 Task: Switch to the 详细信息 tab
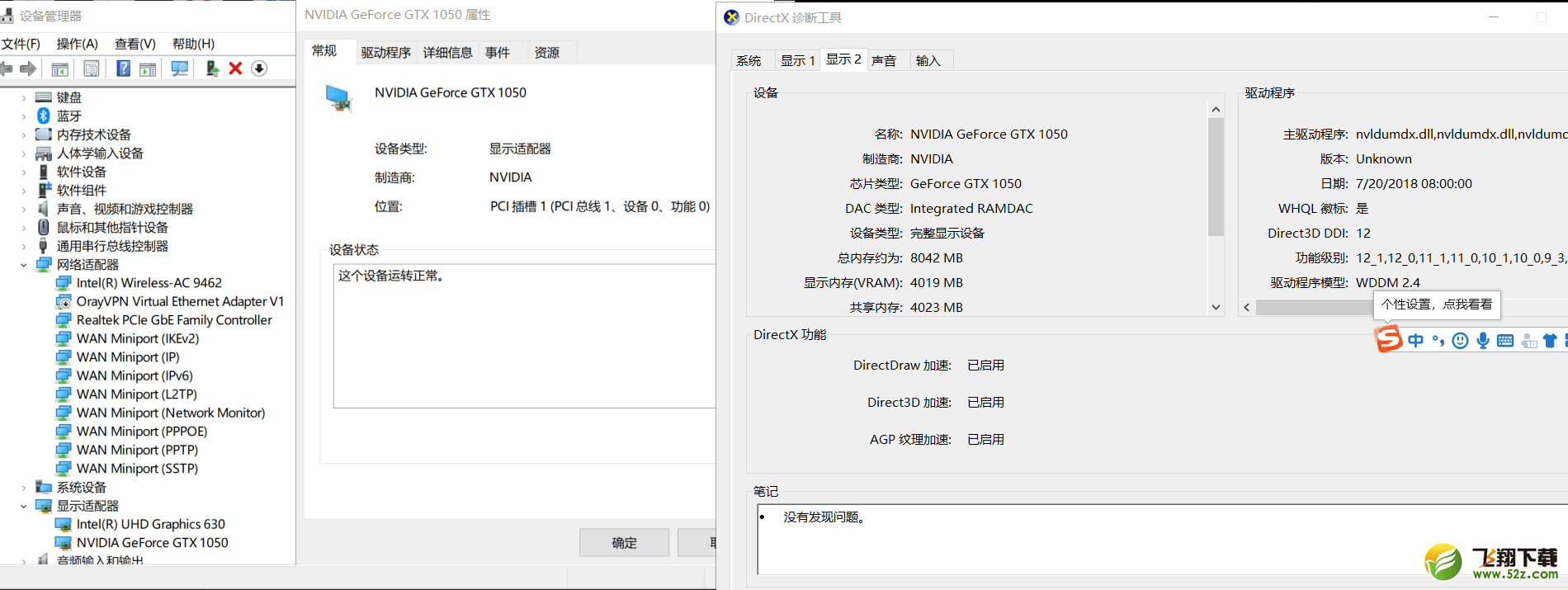[447, 53]
